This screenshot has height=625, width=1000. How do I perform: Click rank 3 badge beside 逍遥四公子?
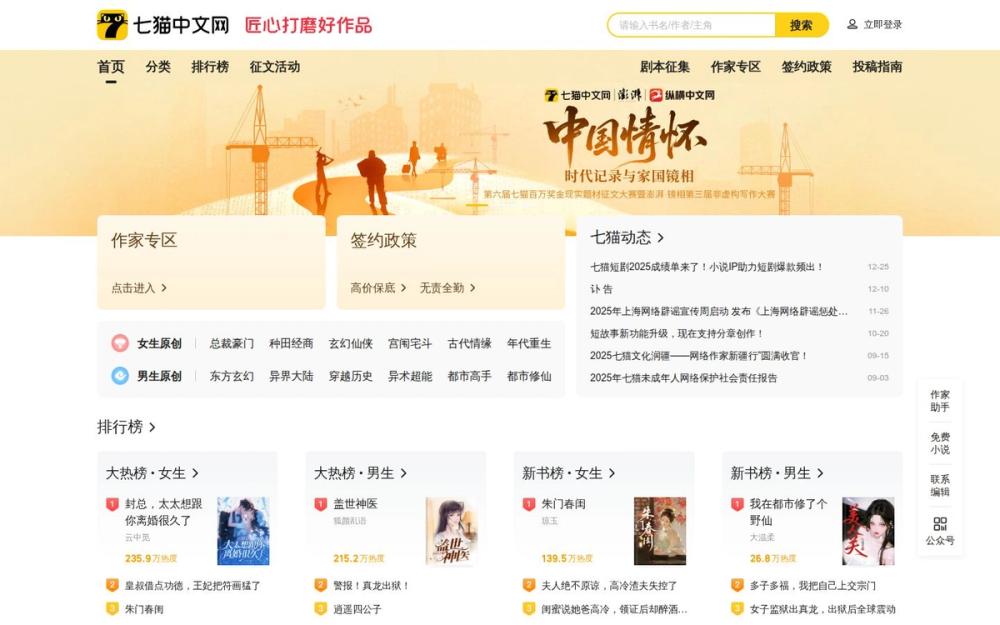pos(321,608)
